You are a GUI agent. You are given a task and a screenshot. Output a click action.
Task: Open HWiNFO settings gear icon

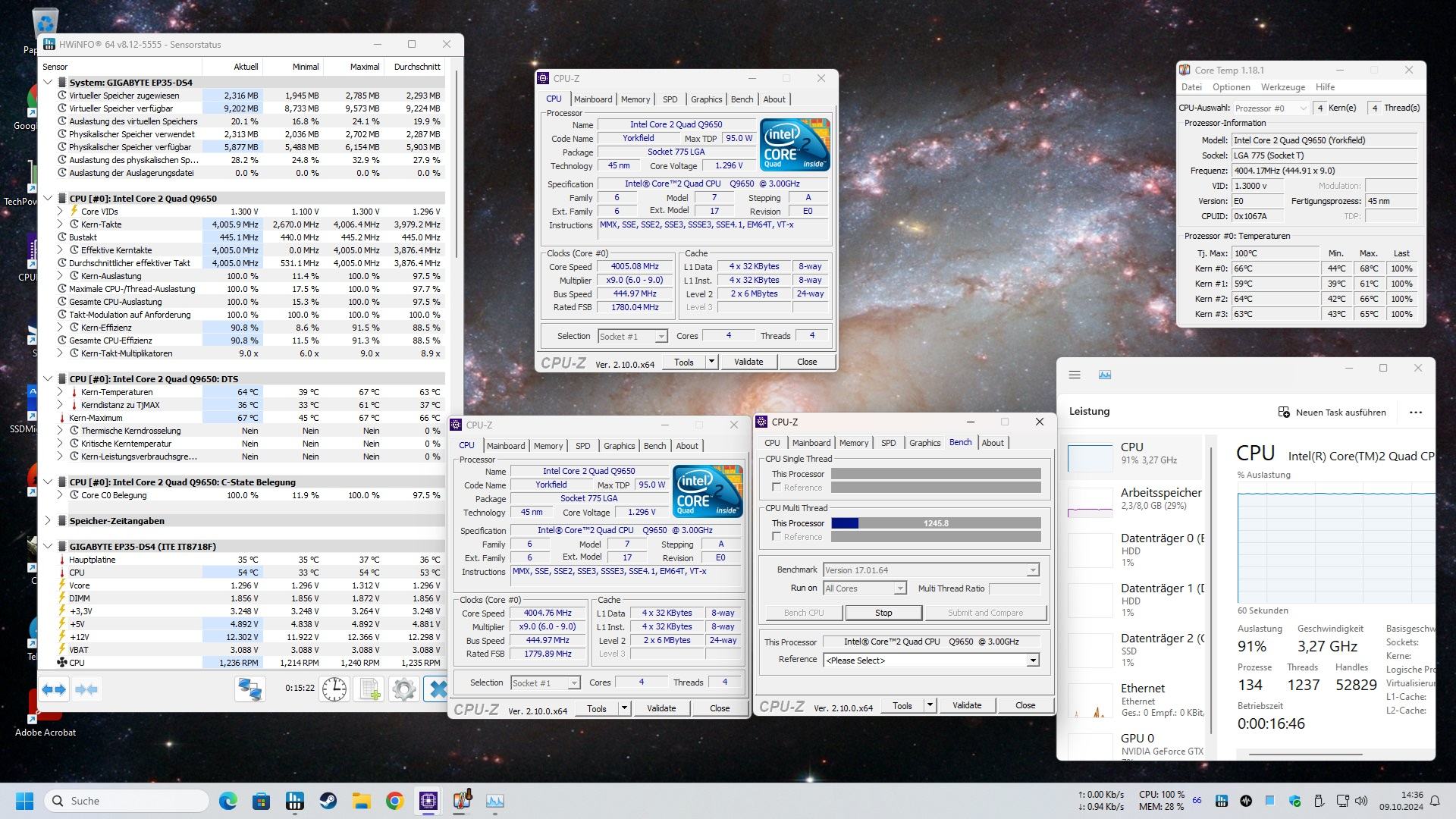[x=403, y=689]
